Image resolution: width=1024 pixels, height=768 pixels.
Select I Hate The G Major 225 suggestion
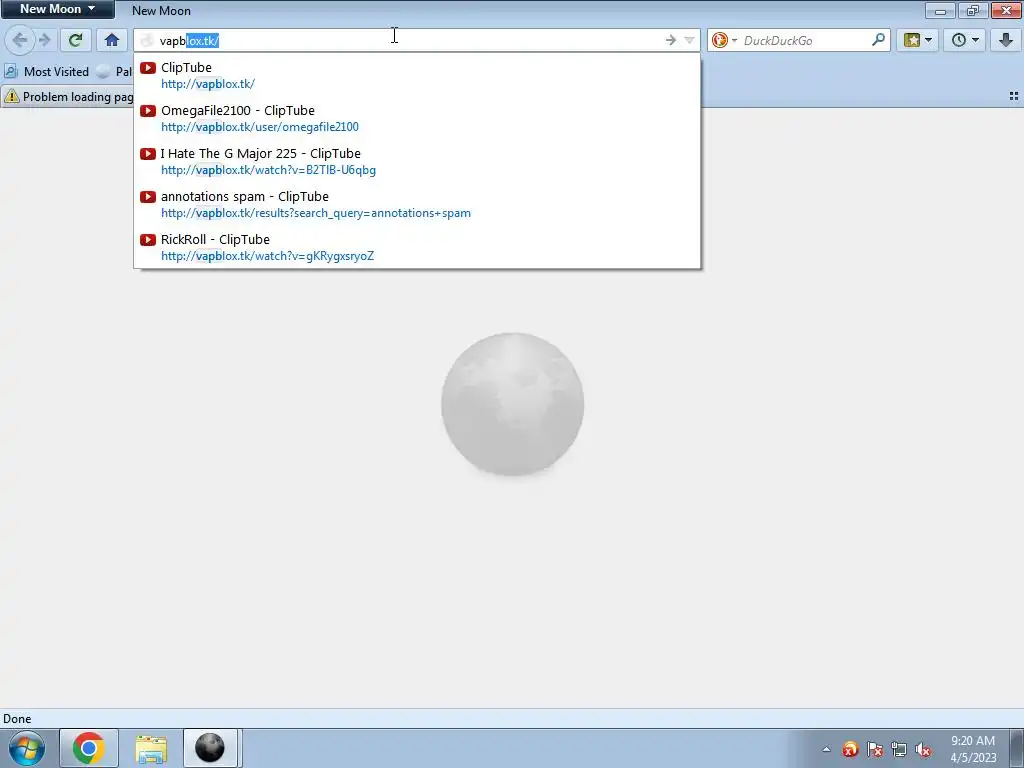[x=417, y=161]
